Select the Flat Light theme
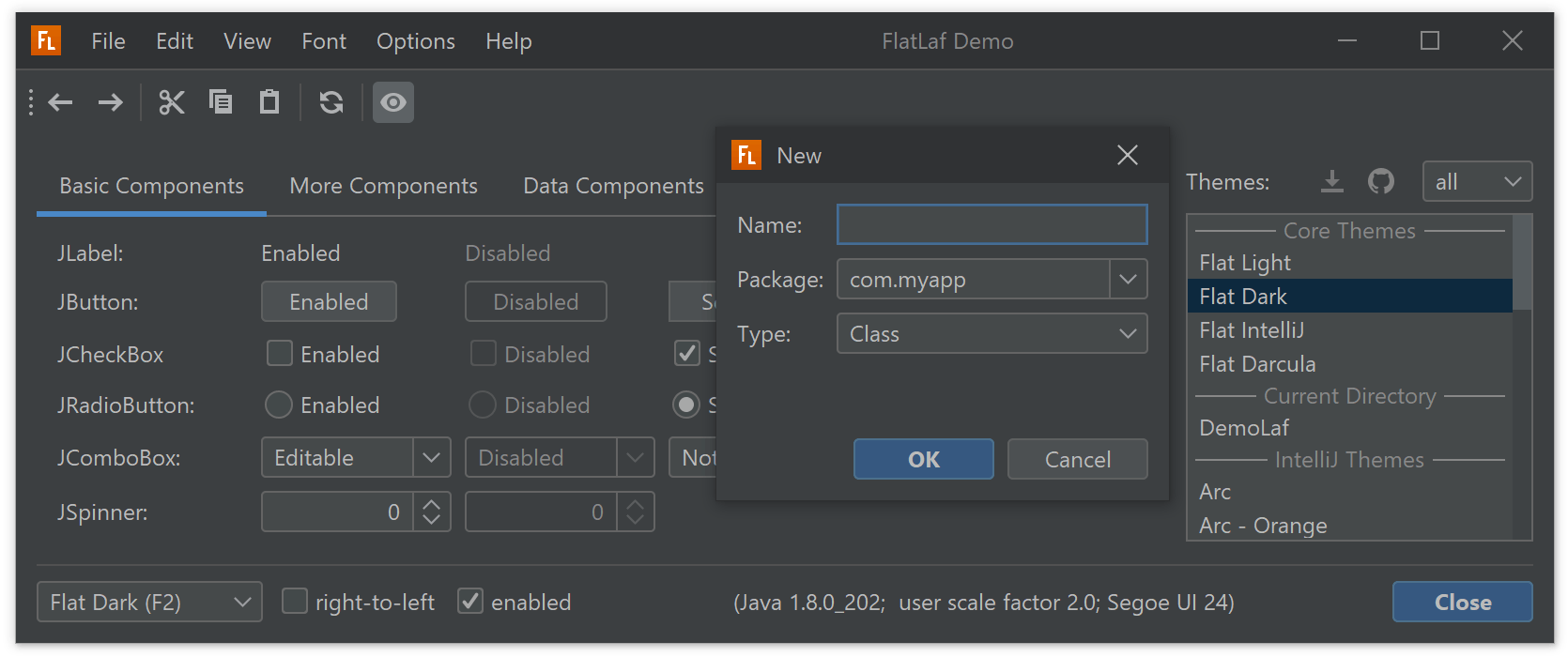1568x657 pixels. (1349, 263)
